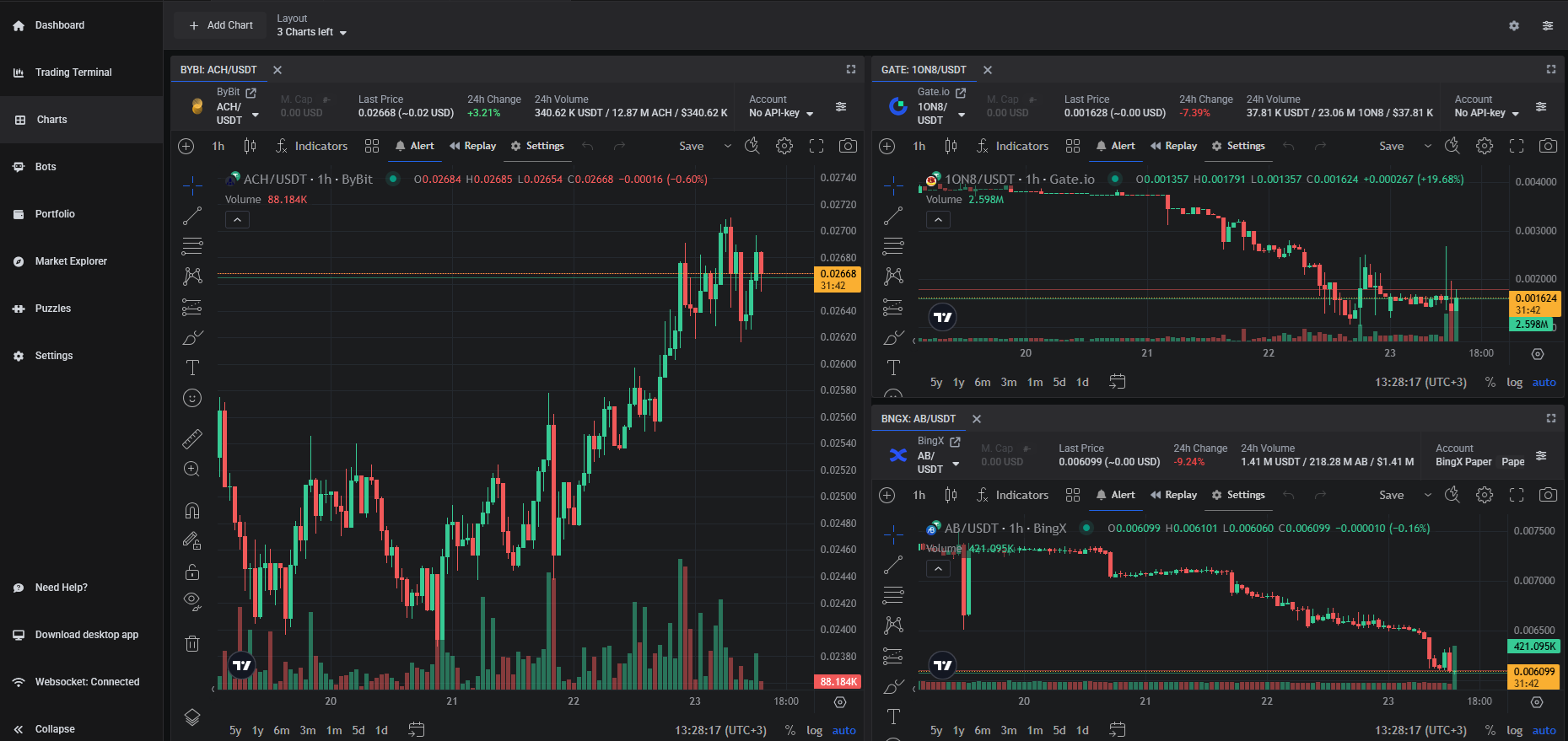This screenshot has width=1568, height=741.
Task: Select the ruler measure tool in ACH/USDT chart
Action: click(x=192, y=439)
